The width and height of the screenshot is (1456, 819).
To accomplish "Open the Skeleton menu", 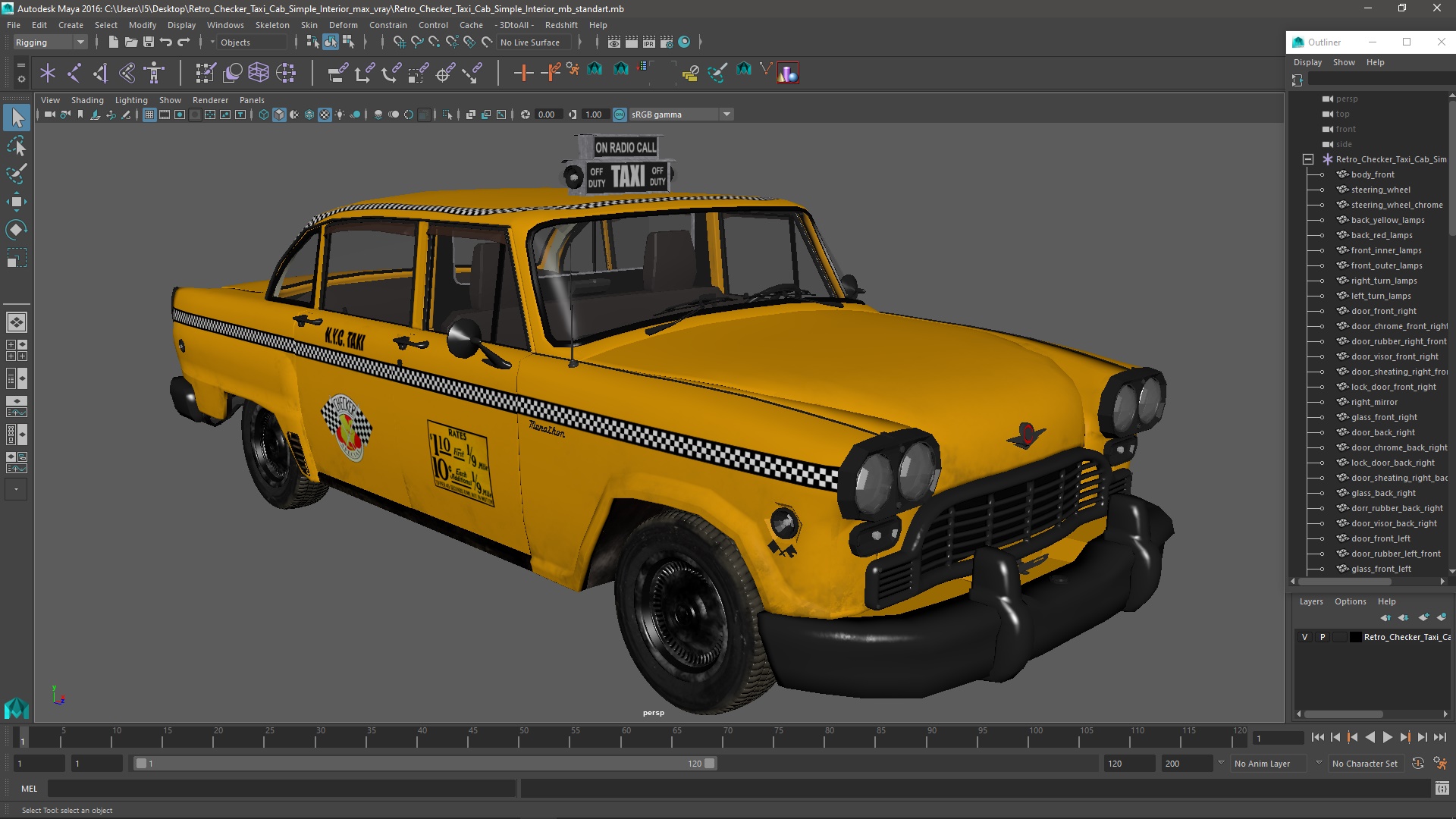I will (x=271, y=25).
